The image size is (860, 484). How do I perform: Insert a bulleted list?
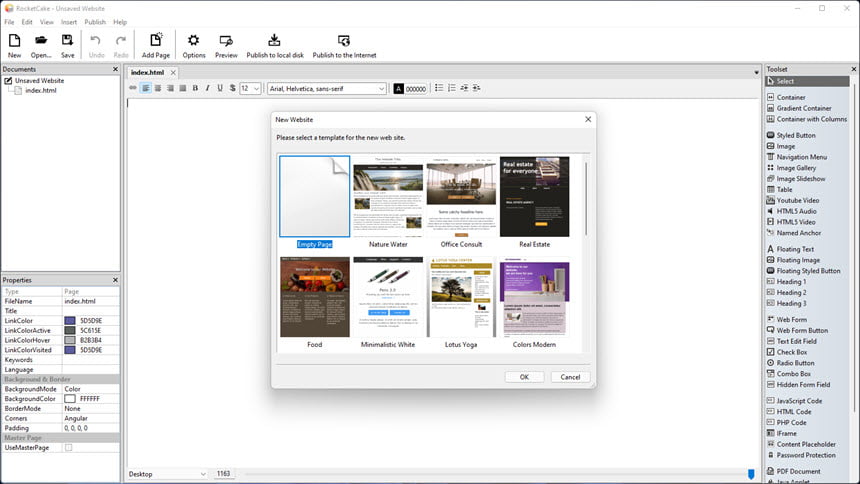point(439,88)
